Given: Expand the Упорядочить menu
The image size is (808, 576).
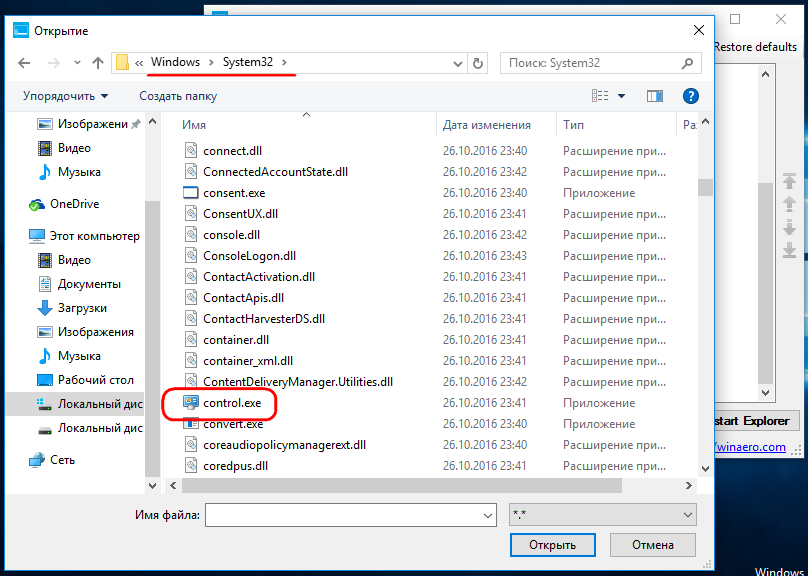Looking at the screenshot, I should pyautogui.click(x=65, y=96).
